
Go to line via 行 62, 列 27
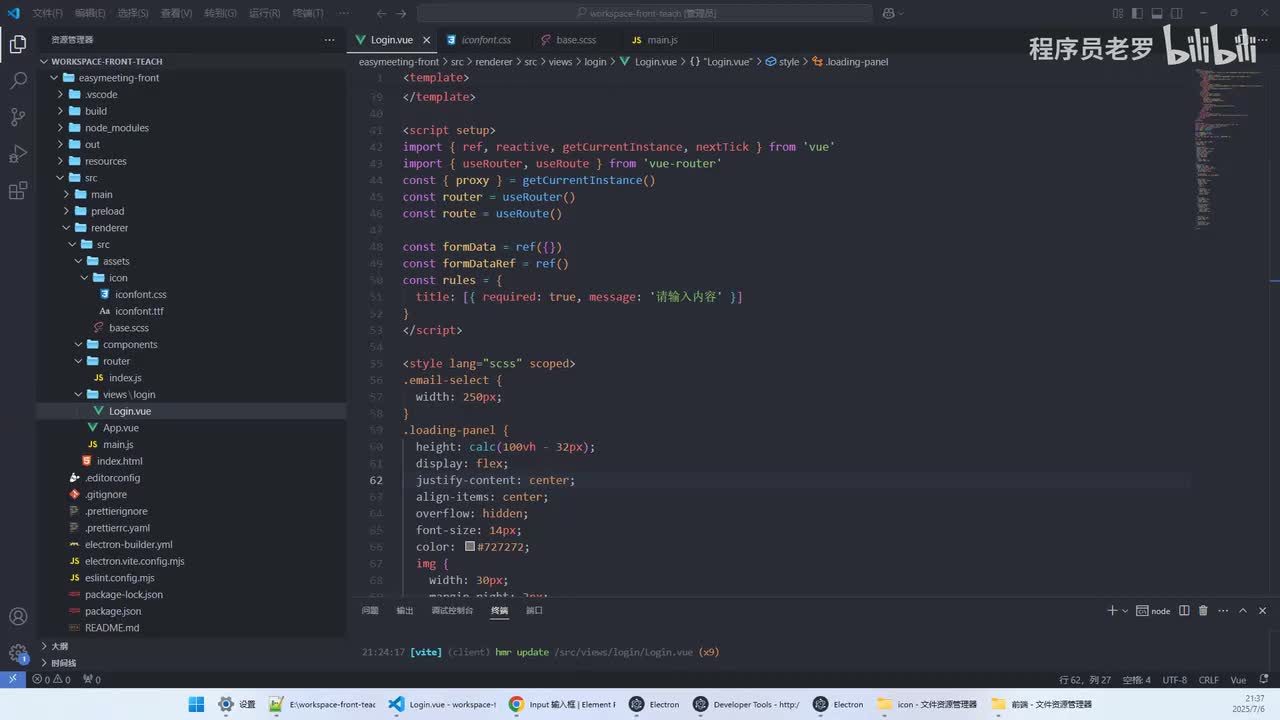[1084, 680]
